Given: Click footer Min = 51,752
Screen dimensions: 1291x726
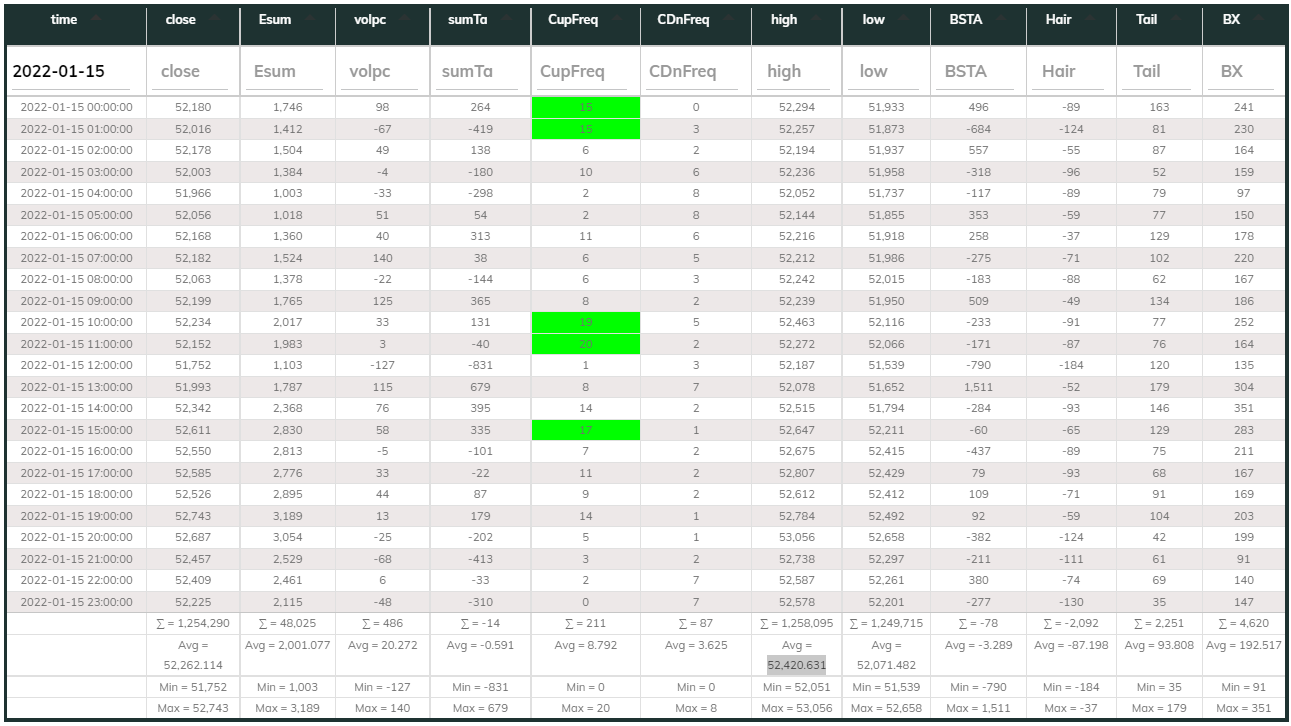Looking at the screenshot, I should (193, 687).
